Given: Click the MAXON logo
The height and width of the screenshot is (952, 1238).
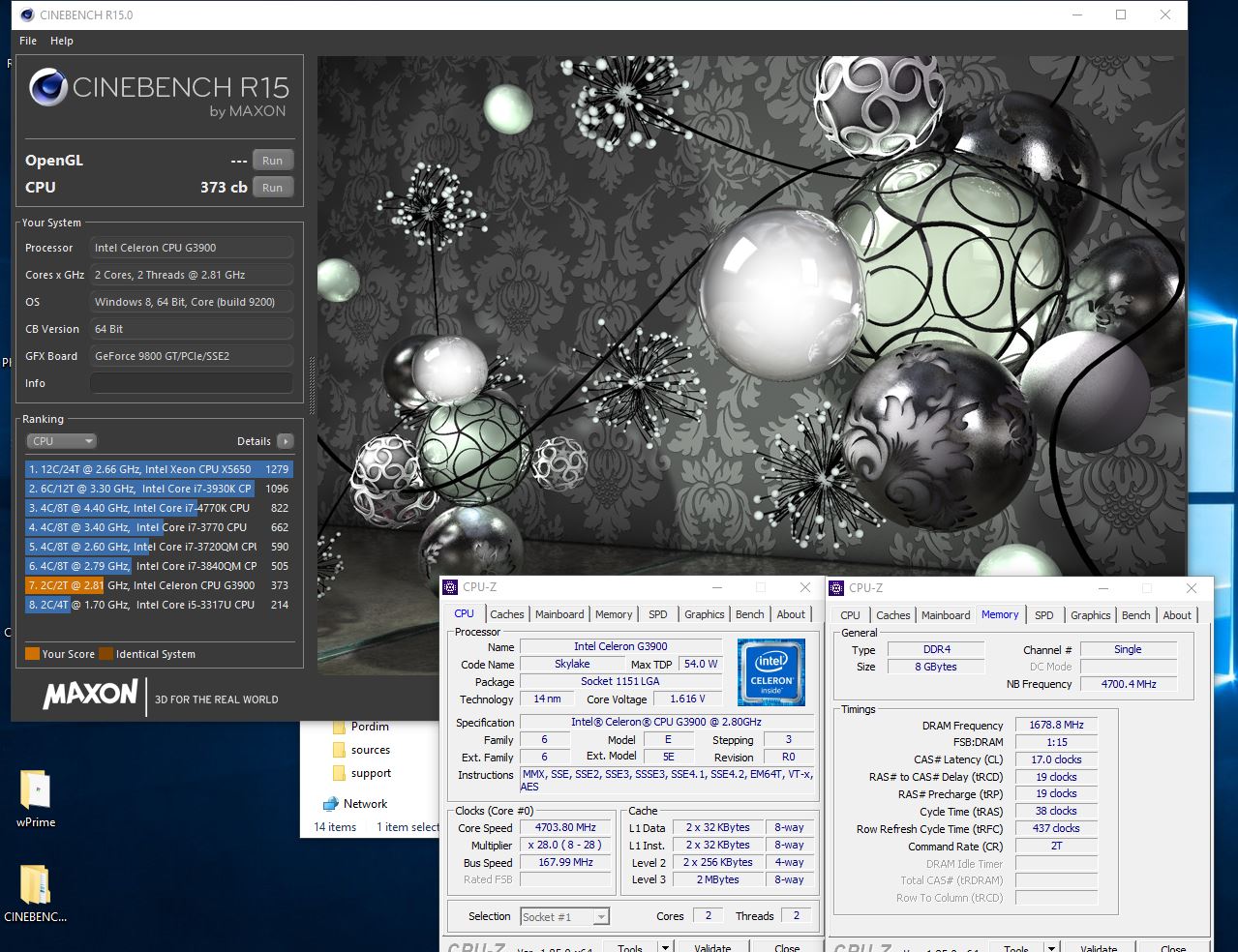Looking at the screenshot, I should [x=91, y=695].
